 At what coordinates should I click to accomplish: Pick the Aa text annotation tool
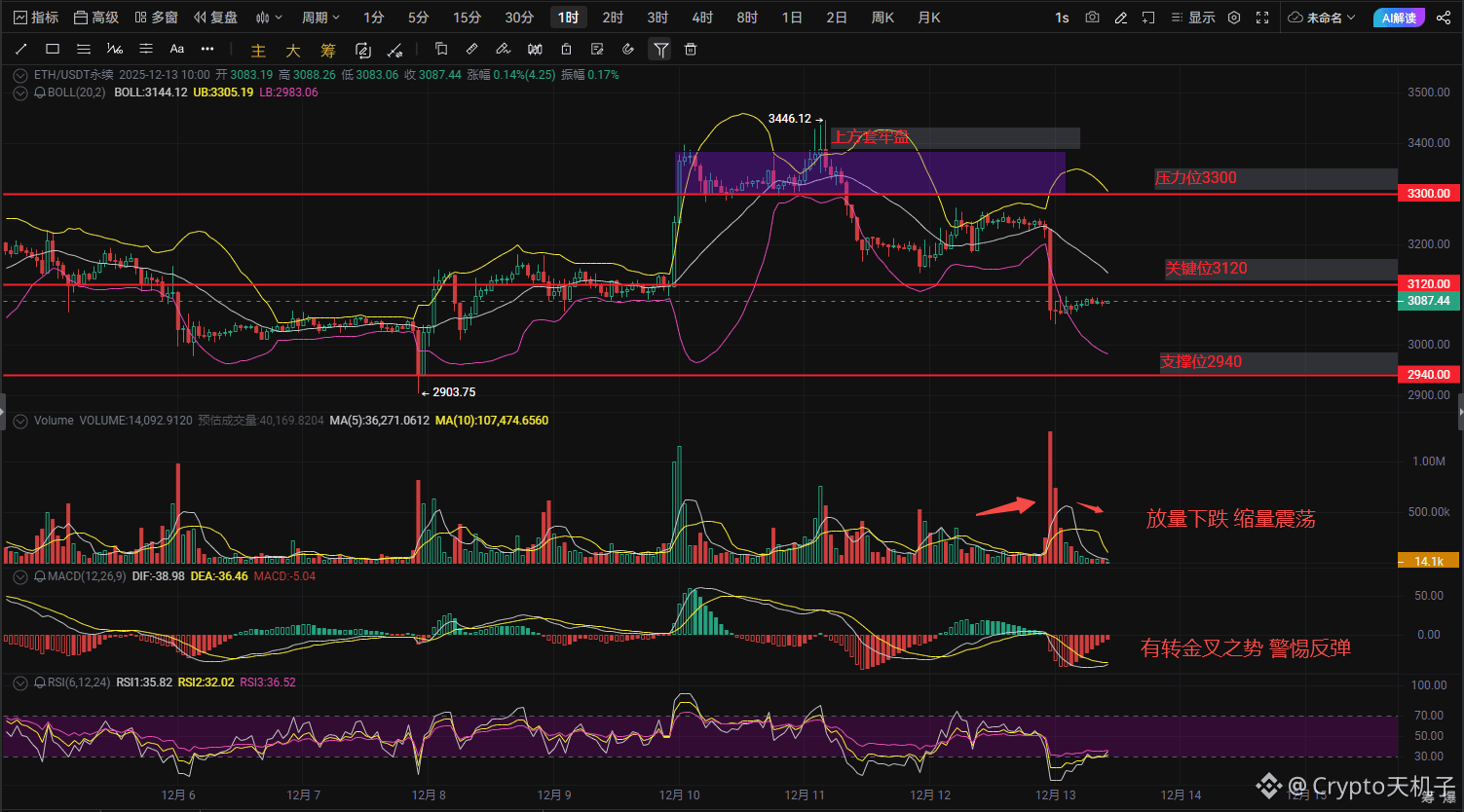[x=176, y=49]
